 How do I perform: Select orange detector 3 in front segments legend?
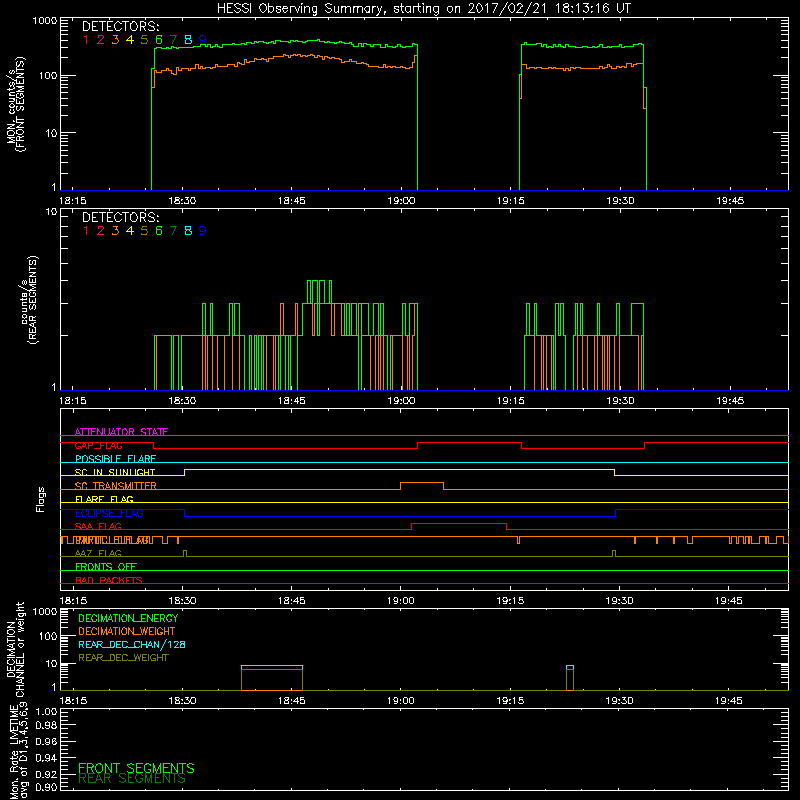[115, 40]
